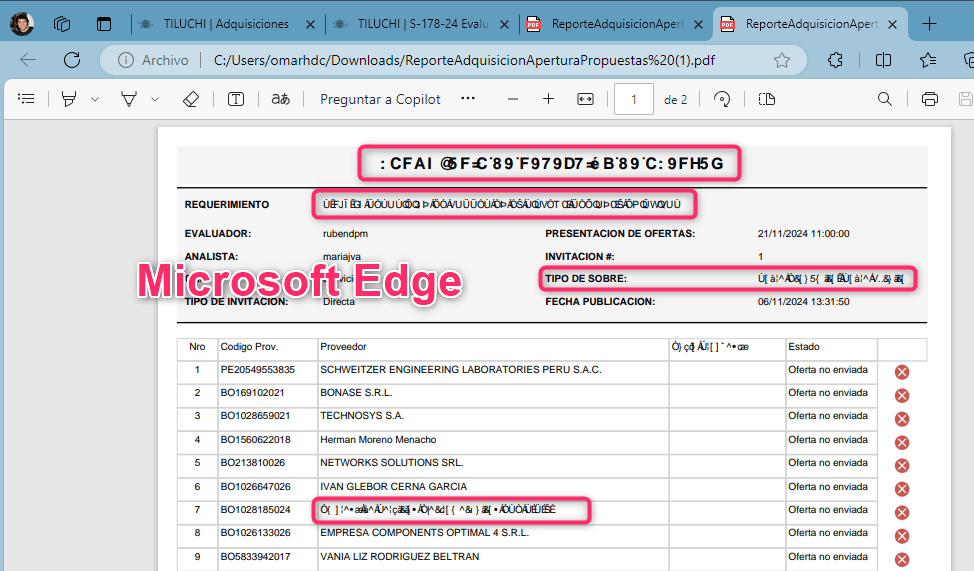The height and width of the screenshot is (571, 974).
Task: Select provider code PE20549553835
Action: tap(257, 370)
